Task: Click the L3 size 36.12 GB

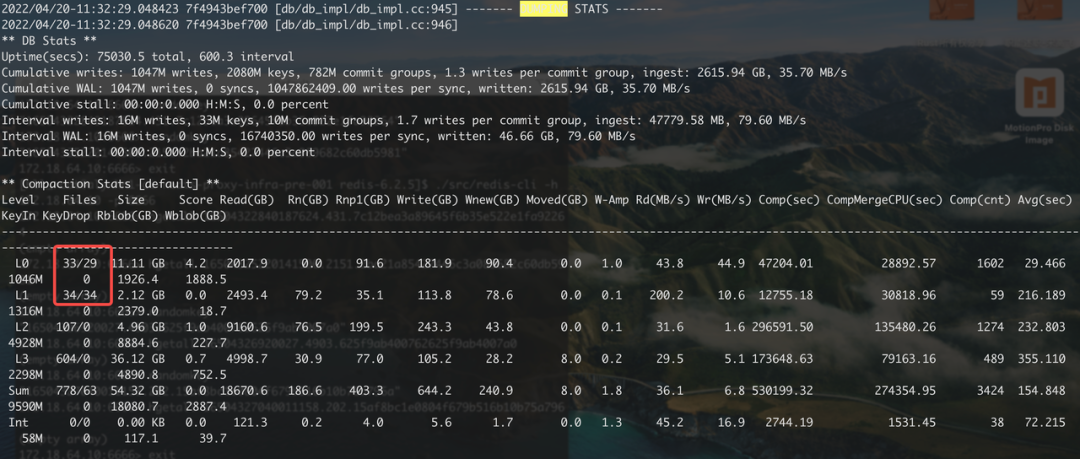Action: click(138, 358)
